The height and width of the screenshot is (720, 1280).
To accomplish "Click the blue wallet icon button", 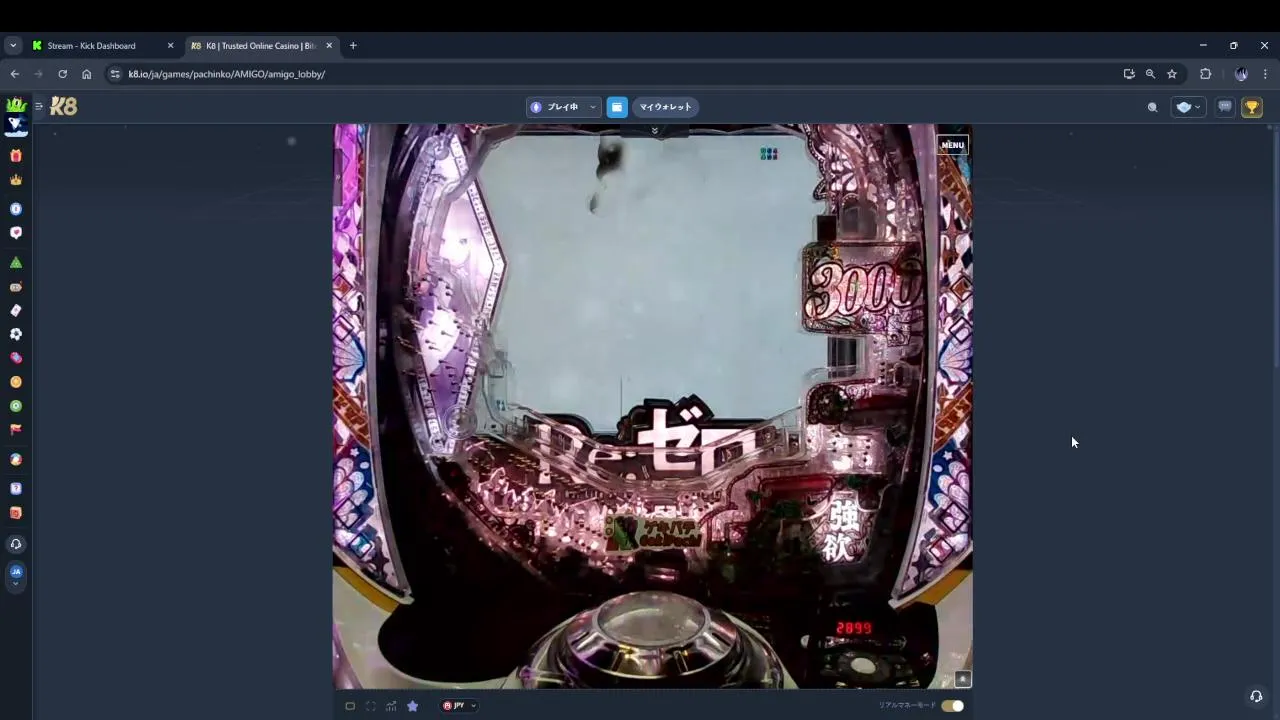I will click(617, 107).
